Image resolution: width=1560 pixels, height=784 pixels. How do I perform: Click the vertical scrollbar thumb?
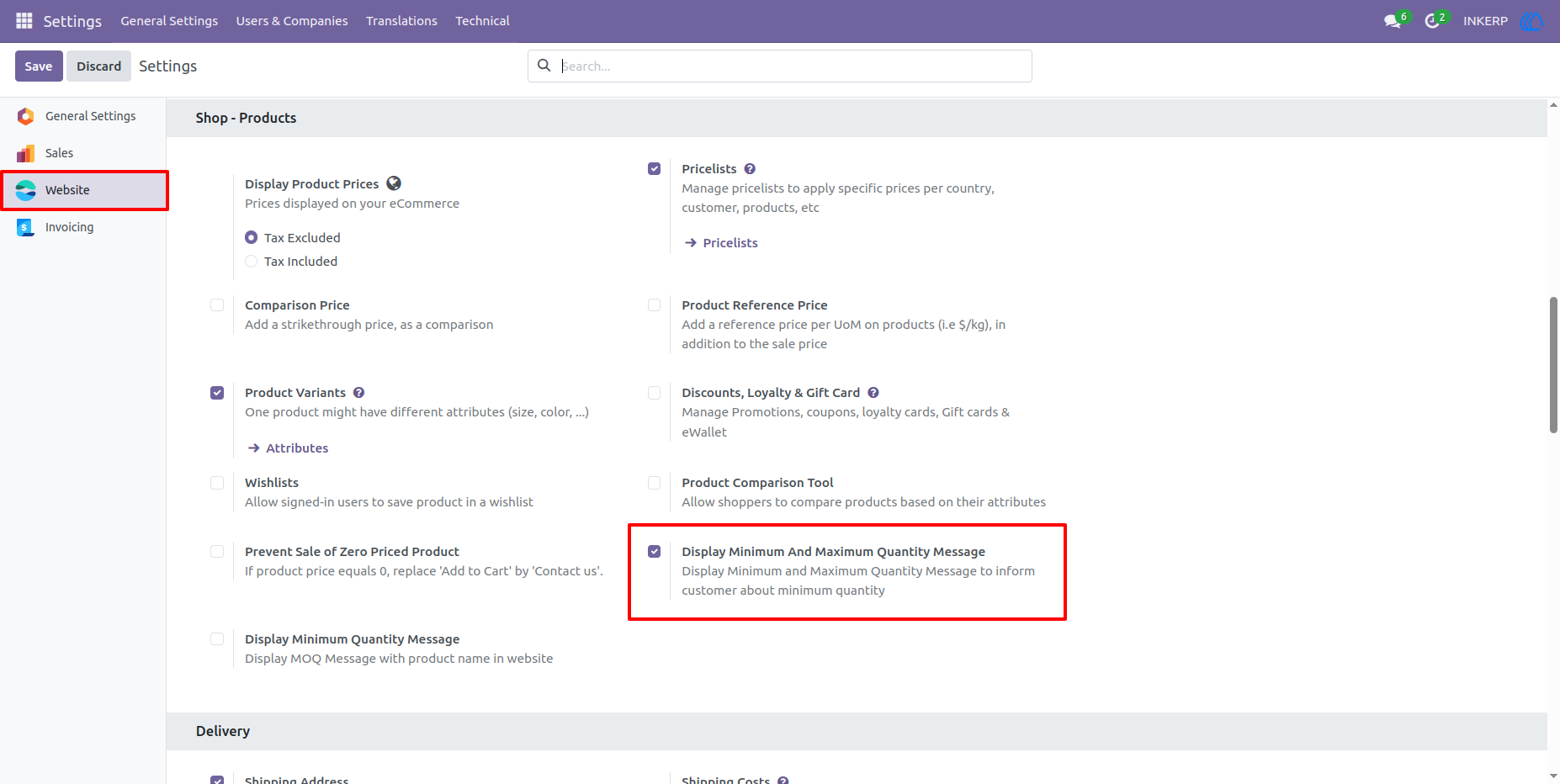[1553, 365]
